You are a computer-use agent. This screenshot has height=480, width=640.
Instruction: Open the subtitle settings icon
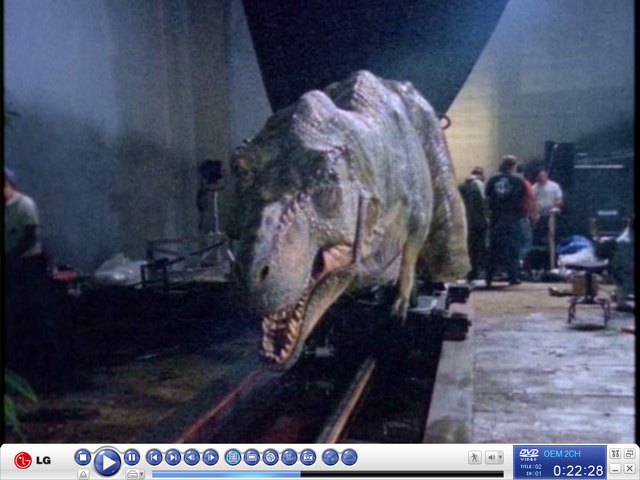point(252,457)
